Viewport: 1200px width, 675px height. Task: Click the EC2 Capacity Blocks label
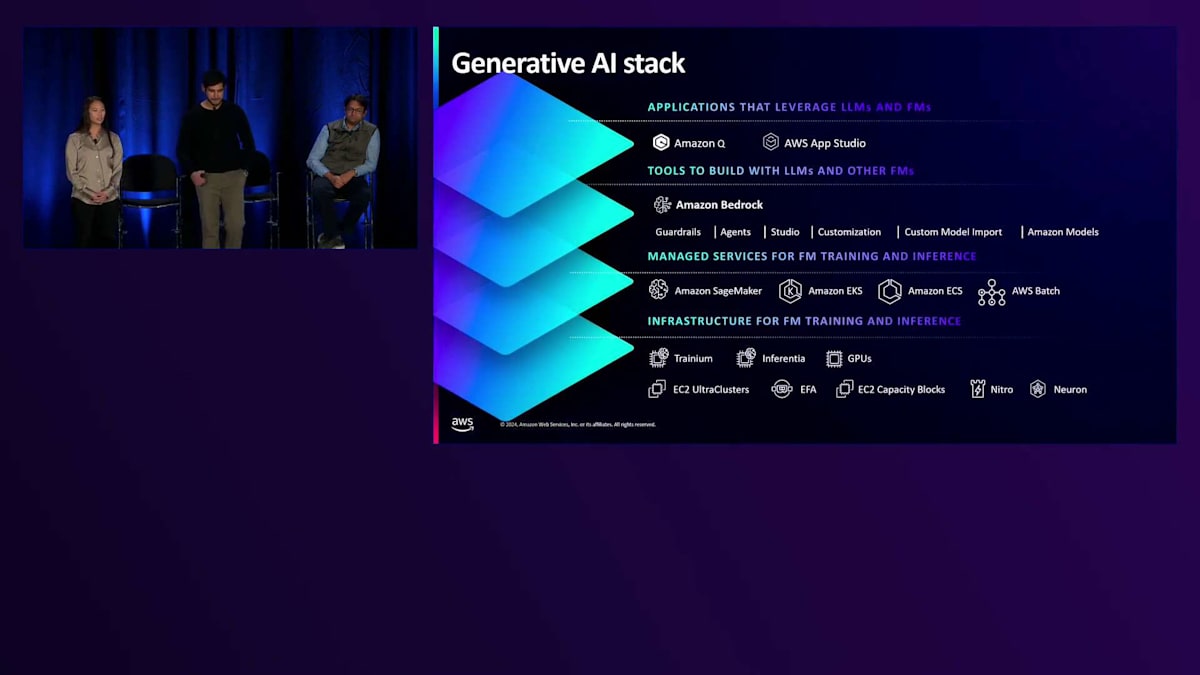click(x=902, y=389)
